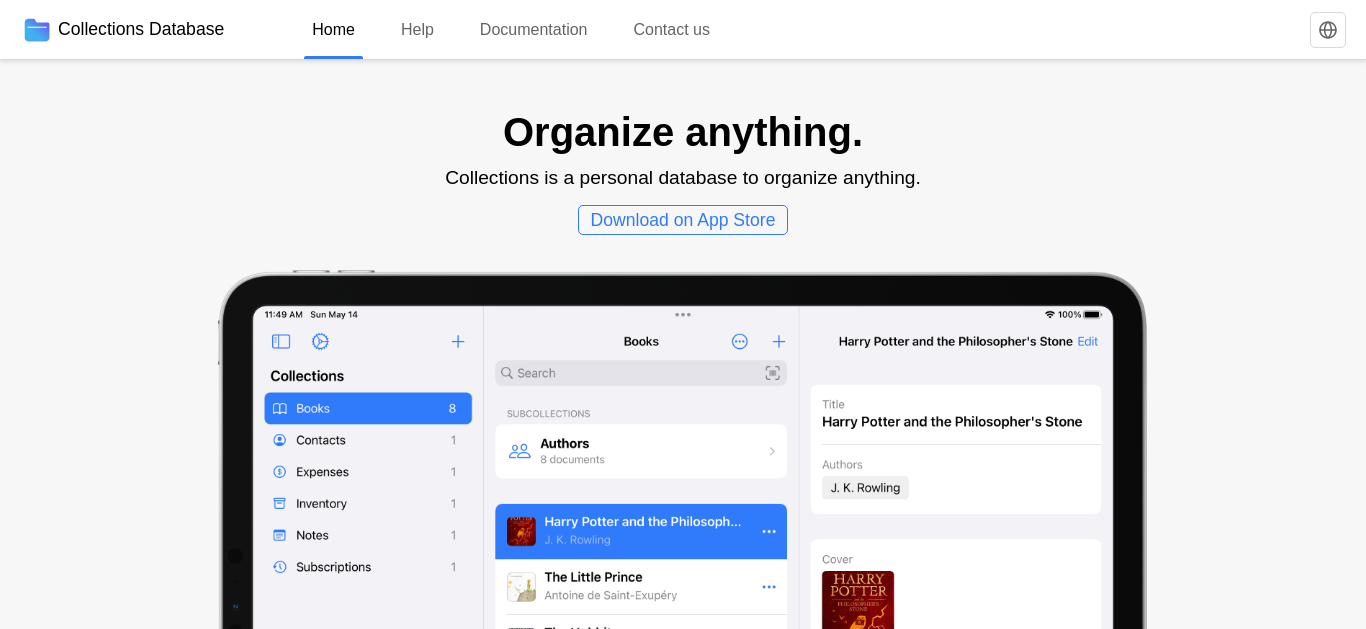Click the Title field value
Viewport: 1366px width, 629px height.
tap(952, 422)
